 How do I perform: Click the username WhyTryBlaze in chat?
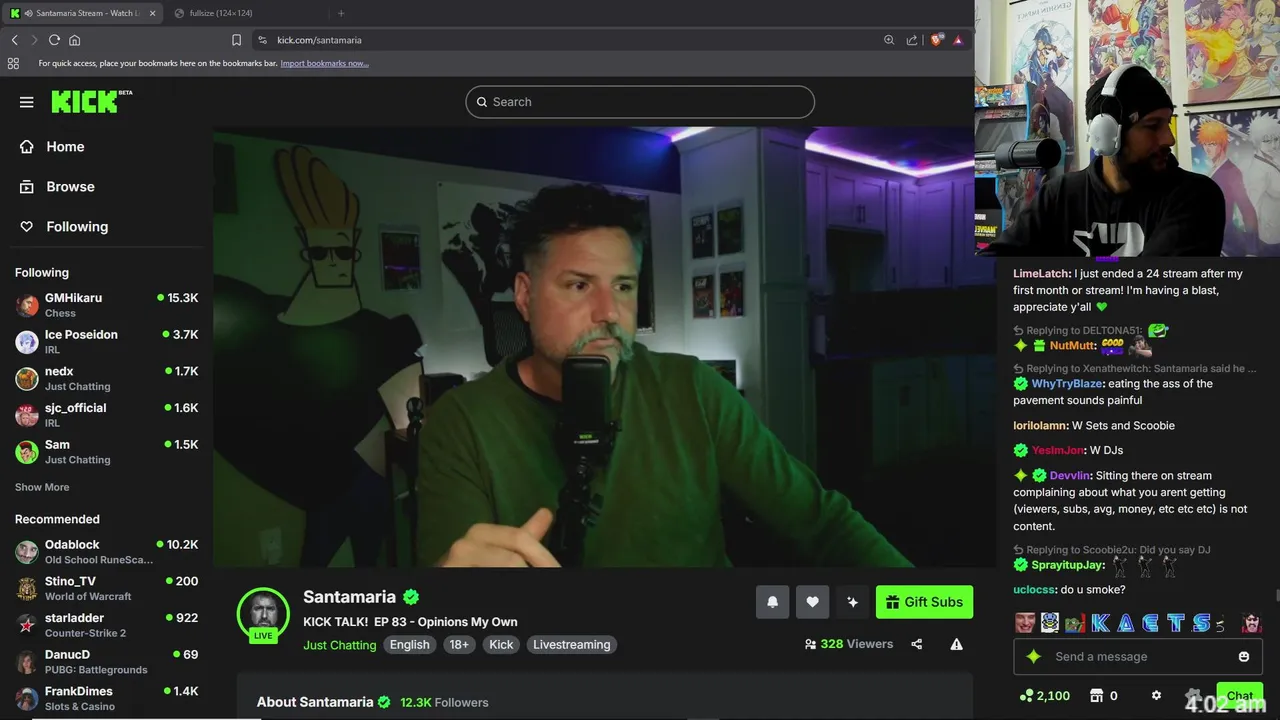(1067, 384)
